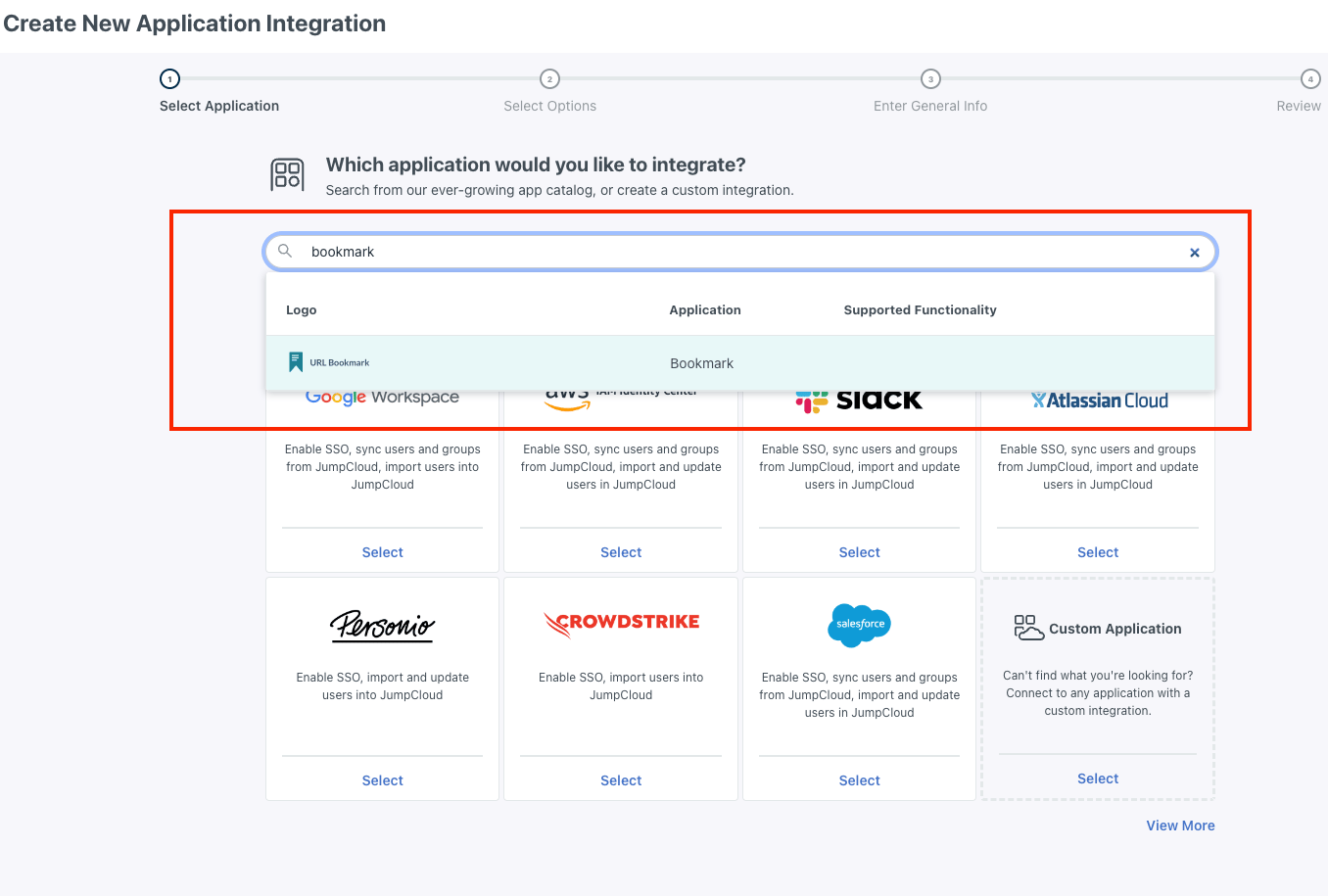Open the View More link
This screenshot has height=896, width=1328.
tap(1180, 825)
